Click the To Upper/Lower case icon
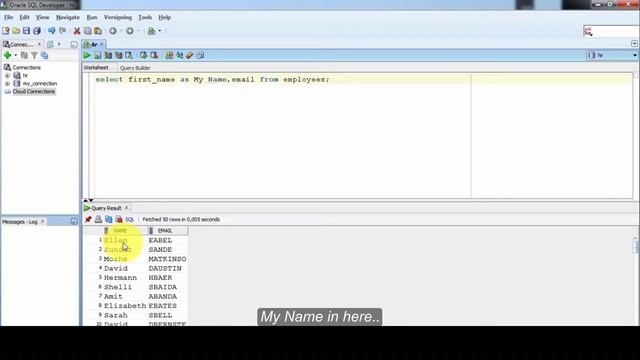Image resolution: width=640 pixels, height=360 pixels. 180,56
